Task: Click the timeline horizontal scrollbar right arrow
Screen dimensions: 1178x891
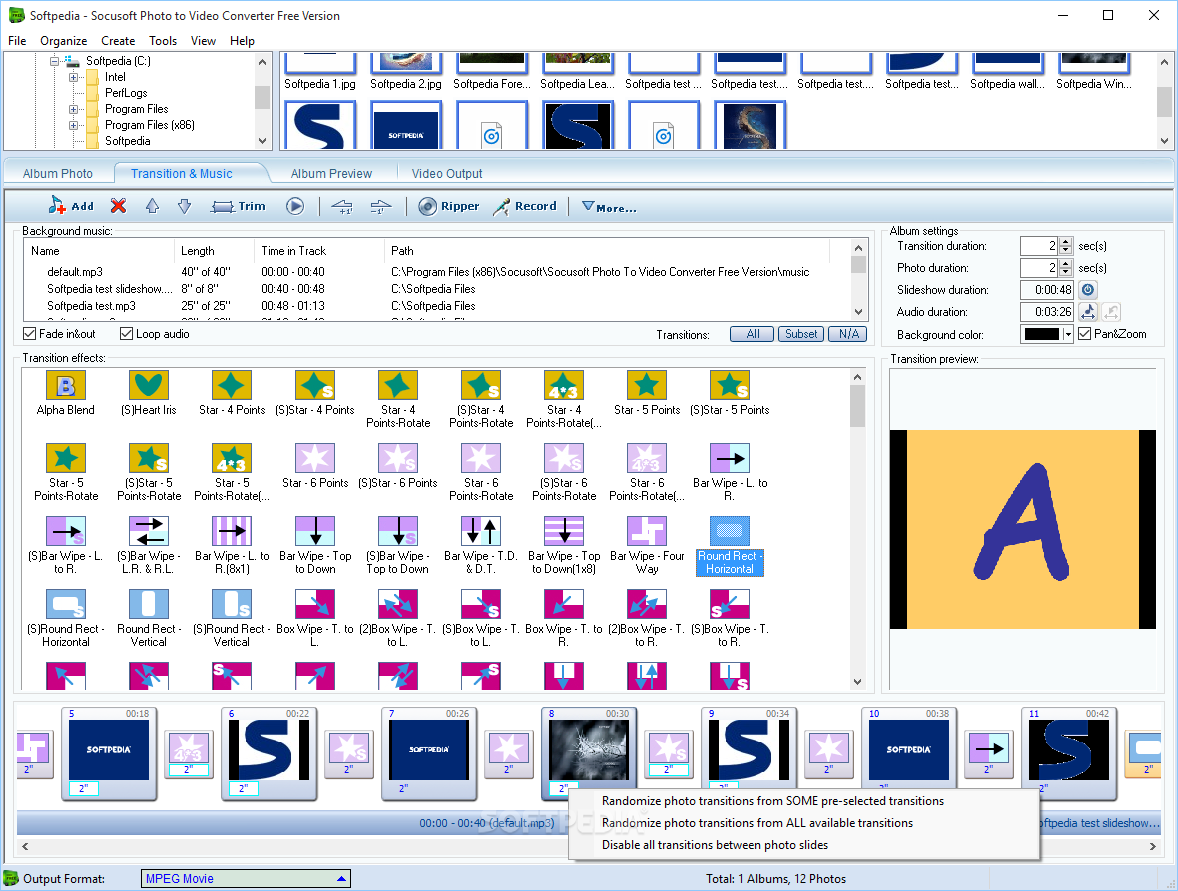Action: click(x=1153, y=846)
